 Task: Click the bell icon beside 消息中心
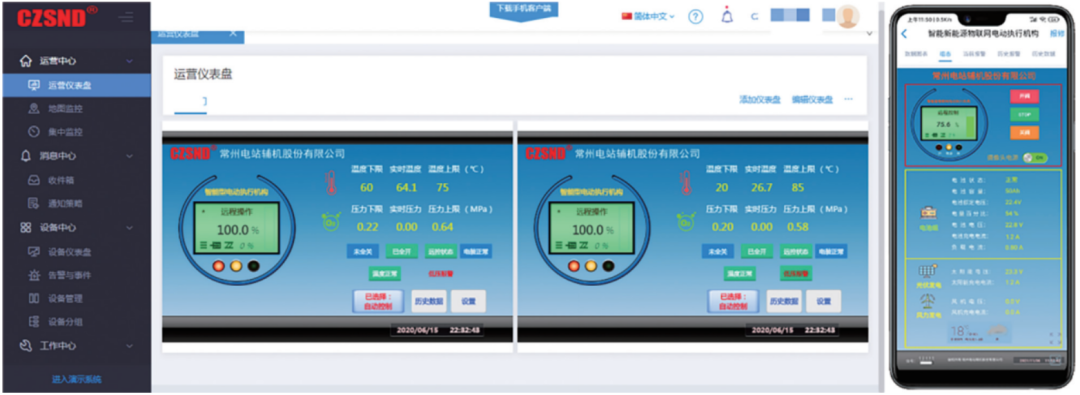[26, 156]
